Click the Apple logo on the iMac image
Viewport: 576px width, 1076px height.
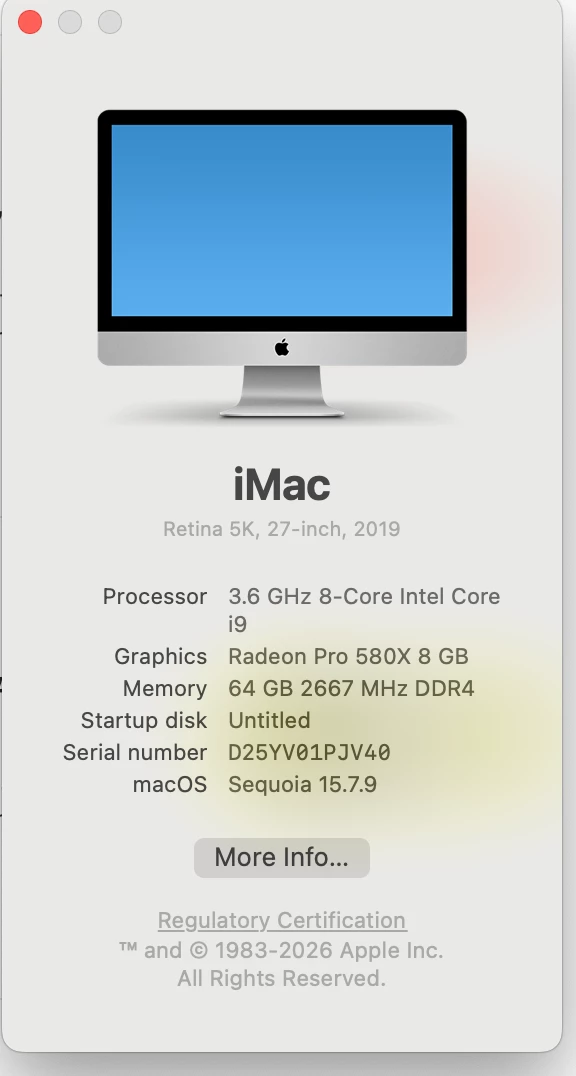[x=281, y=347]
